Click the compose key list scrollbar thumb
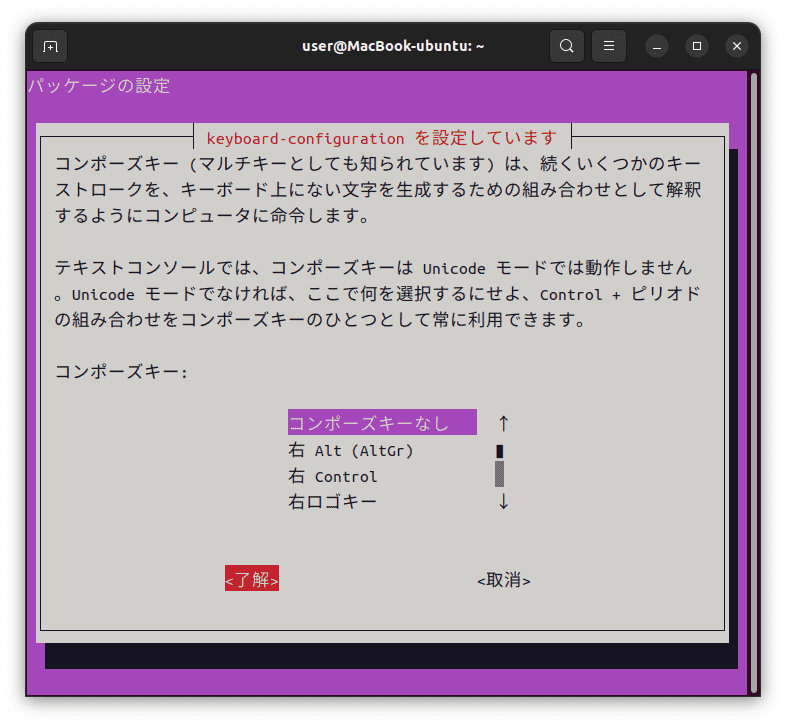 [499, 451]
